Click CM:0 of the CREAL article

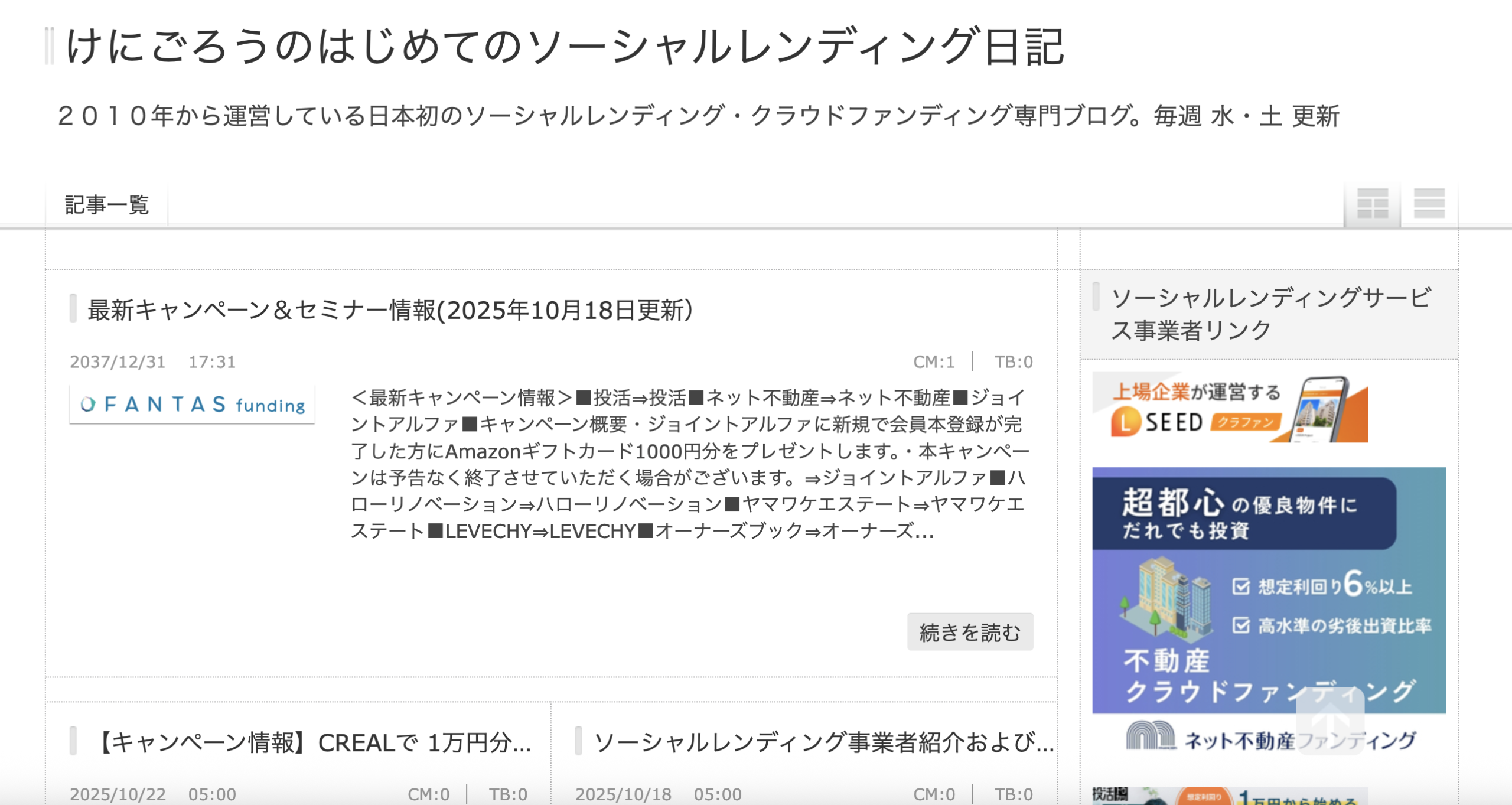(x=429, y=794)
